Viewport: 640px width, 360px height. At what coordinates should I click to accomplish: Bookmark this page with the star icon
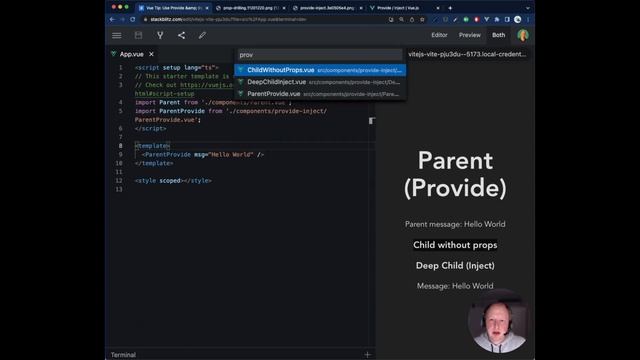(x=422, y=19)
